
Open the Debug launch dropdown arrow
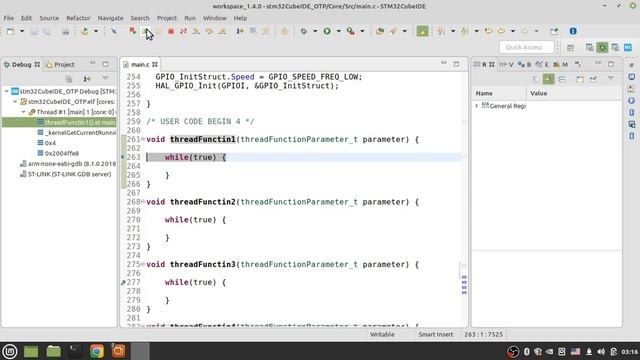(x=315, y=31)
